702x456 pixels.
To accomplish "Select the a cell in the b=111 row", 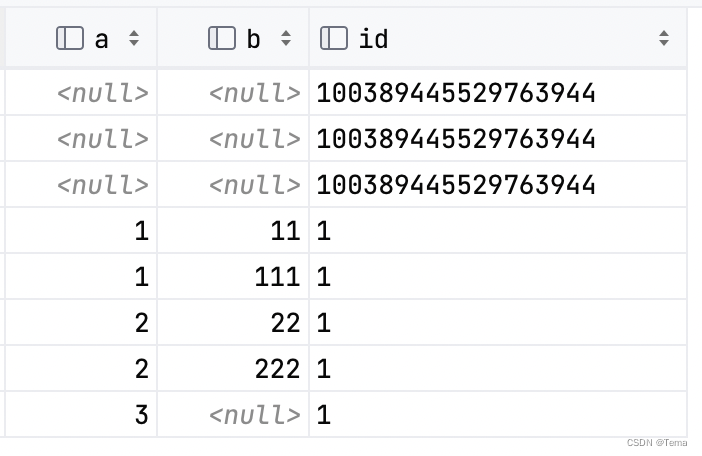I will tap(81, 277).
